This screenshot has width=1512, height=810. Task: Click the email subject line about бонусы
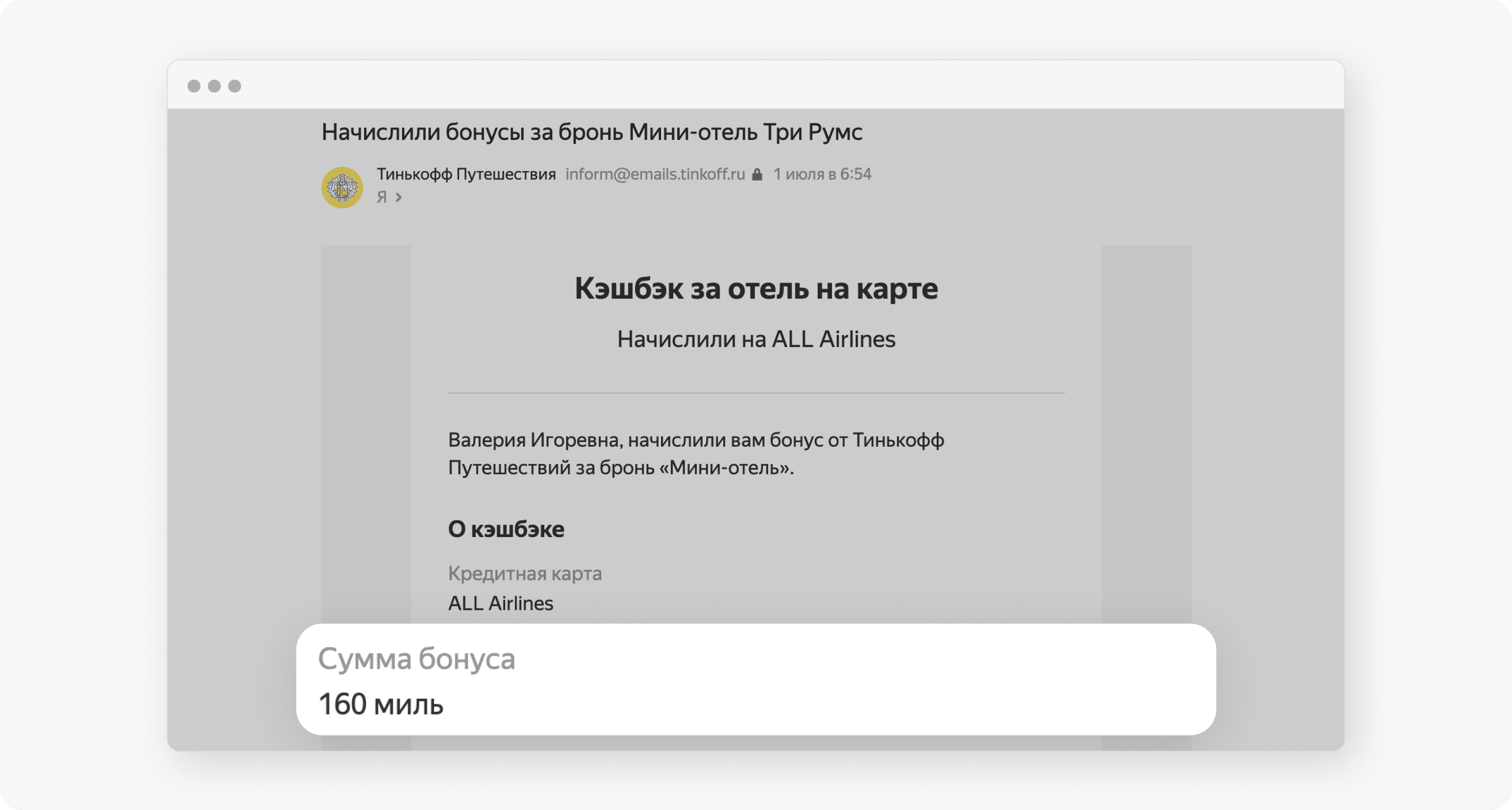[x=592, y=132]
